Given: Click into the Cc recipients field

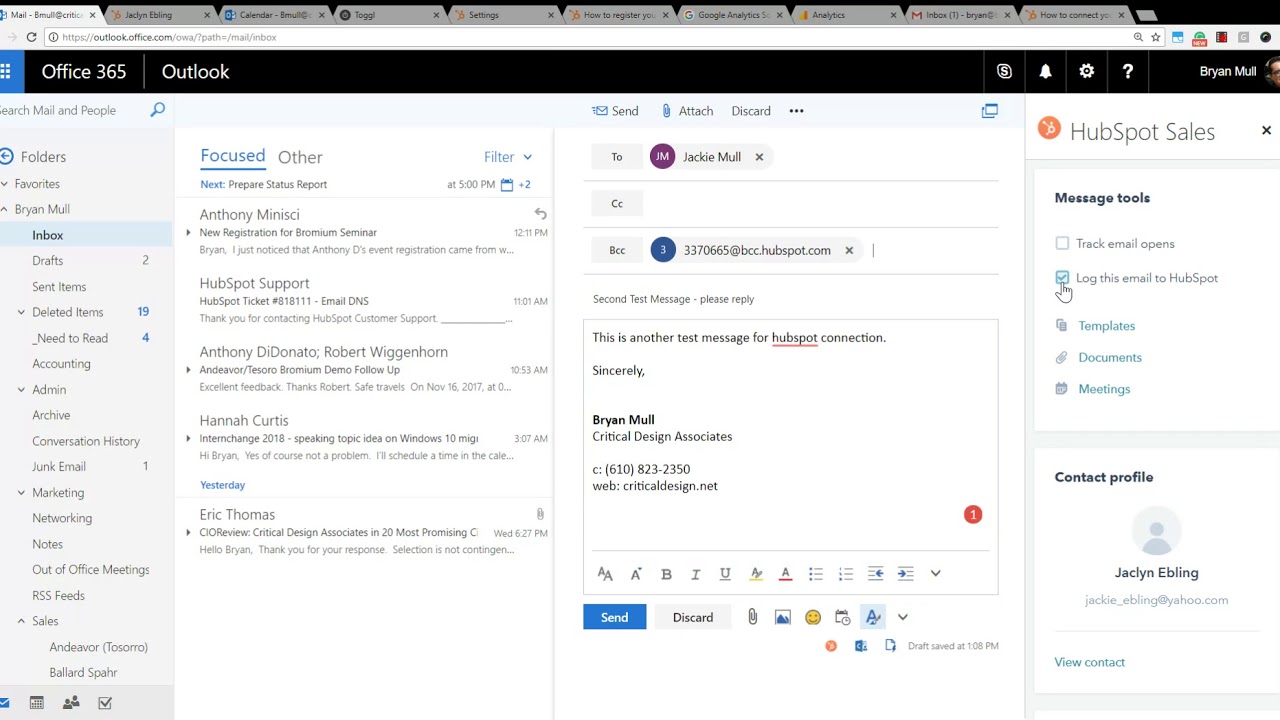Looking at the screenshot, I should pos(820,203).
